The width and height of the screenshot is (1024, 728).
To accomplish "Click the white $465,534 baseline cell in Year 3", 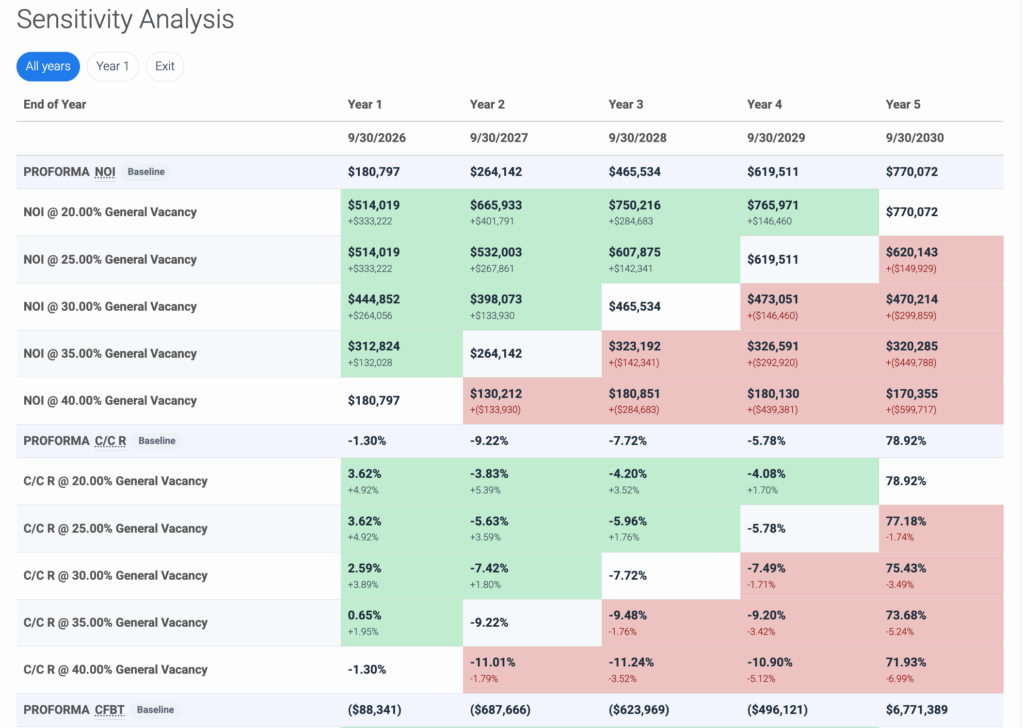I will pyautogui.click(x=636, y=306).
